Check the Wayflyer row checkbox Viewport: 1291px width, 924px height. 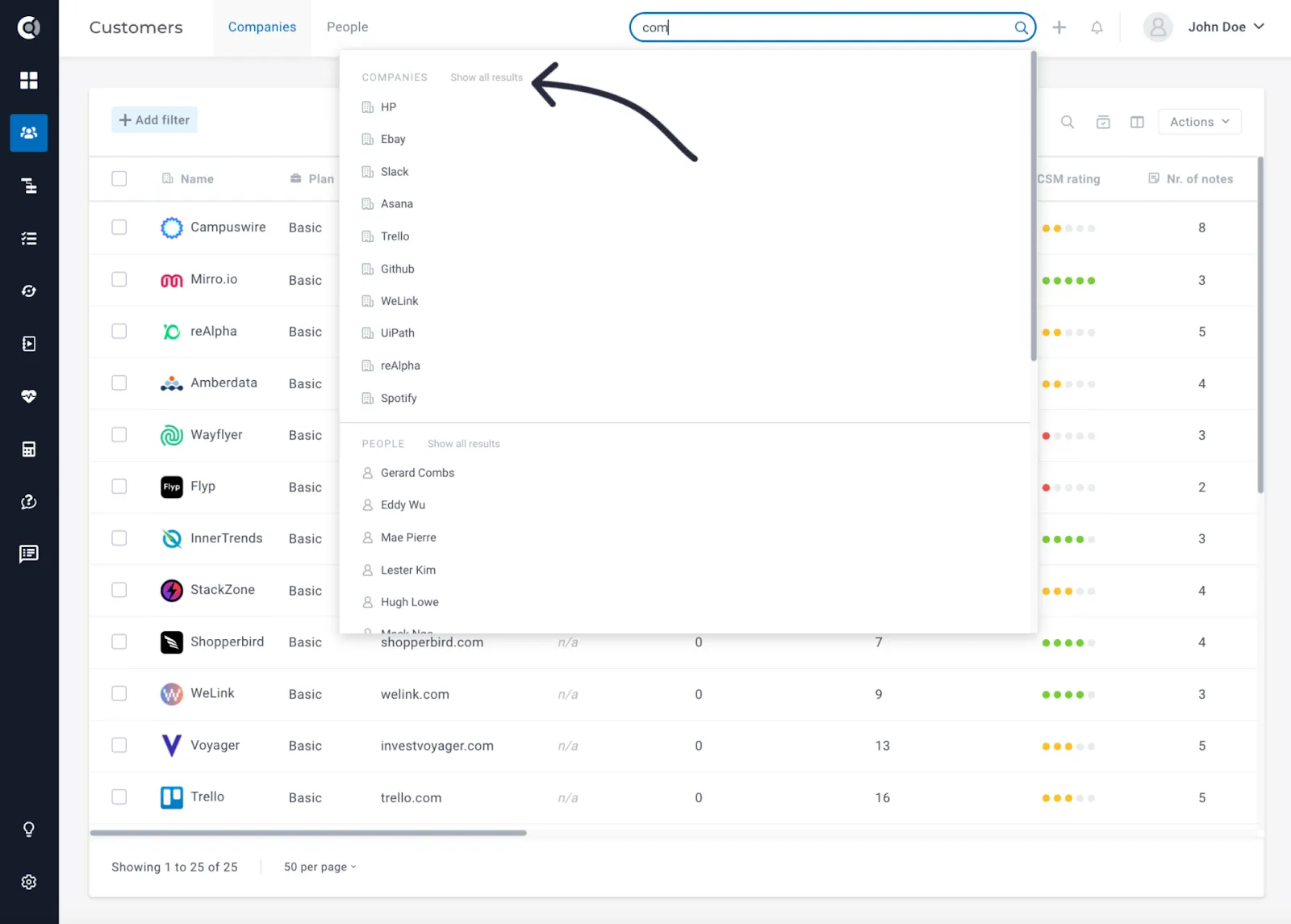pyautogui.click(x=119, y=435)
